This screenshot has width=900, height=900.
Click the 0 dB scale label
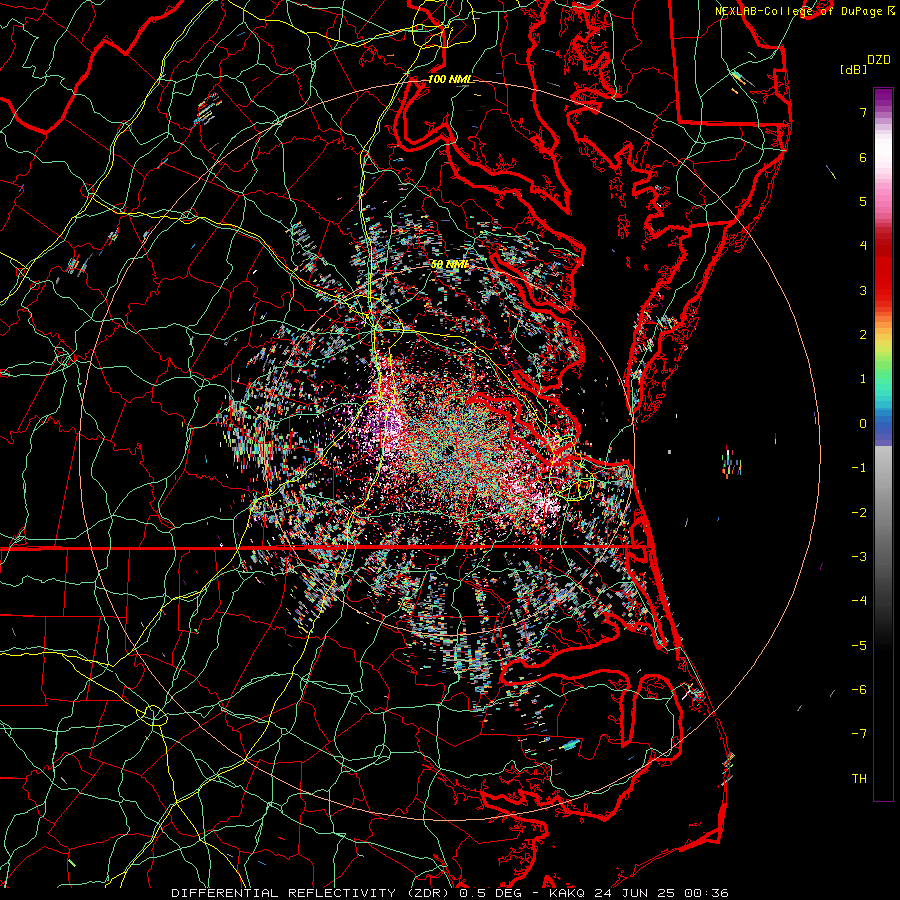coord(863,424)
